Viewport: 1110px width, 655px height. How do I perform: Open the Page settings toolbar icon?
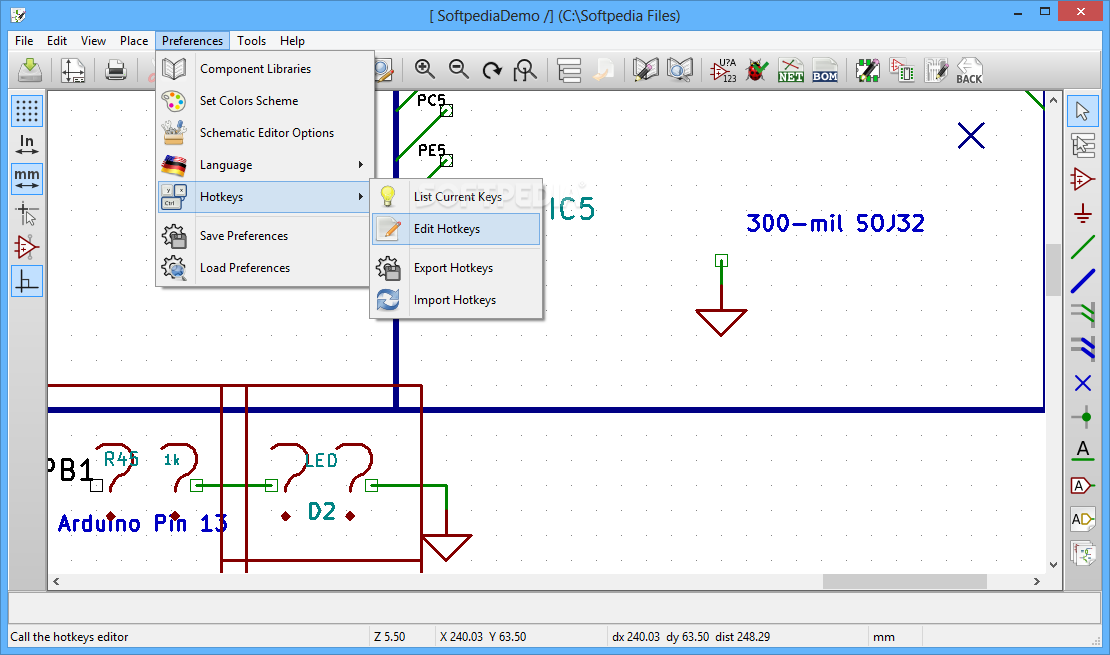pos(73,70)
